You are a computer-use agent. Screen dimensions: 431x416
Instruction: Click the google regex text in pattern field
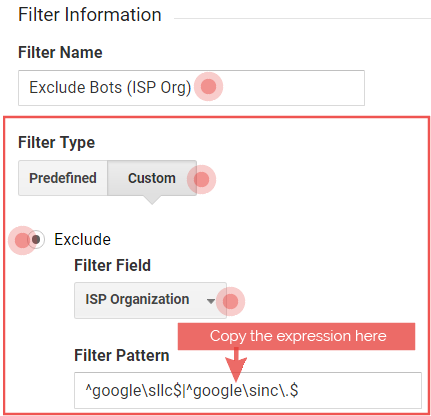(x=192, y=390)
